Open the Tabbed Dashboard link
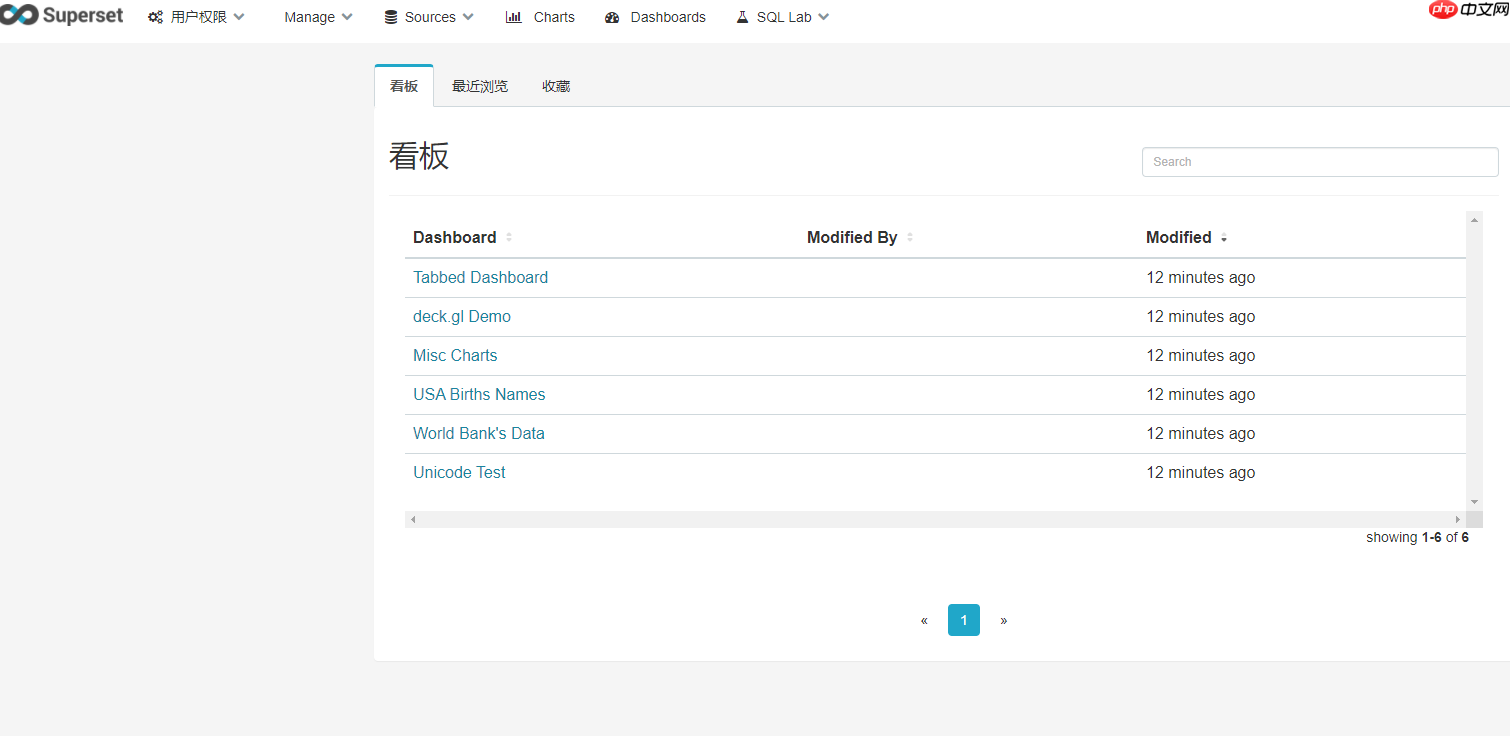 click(x=480, y=277)
